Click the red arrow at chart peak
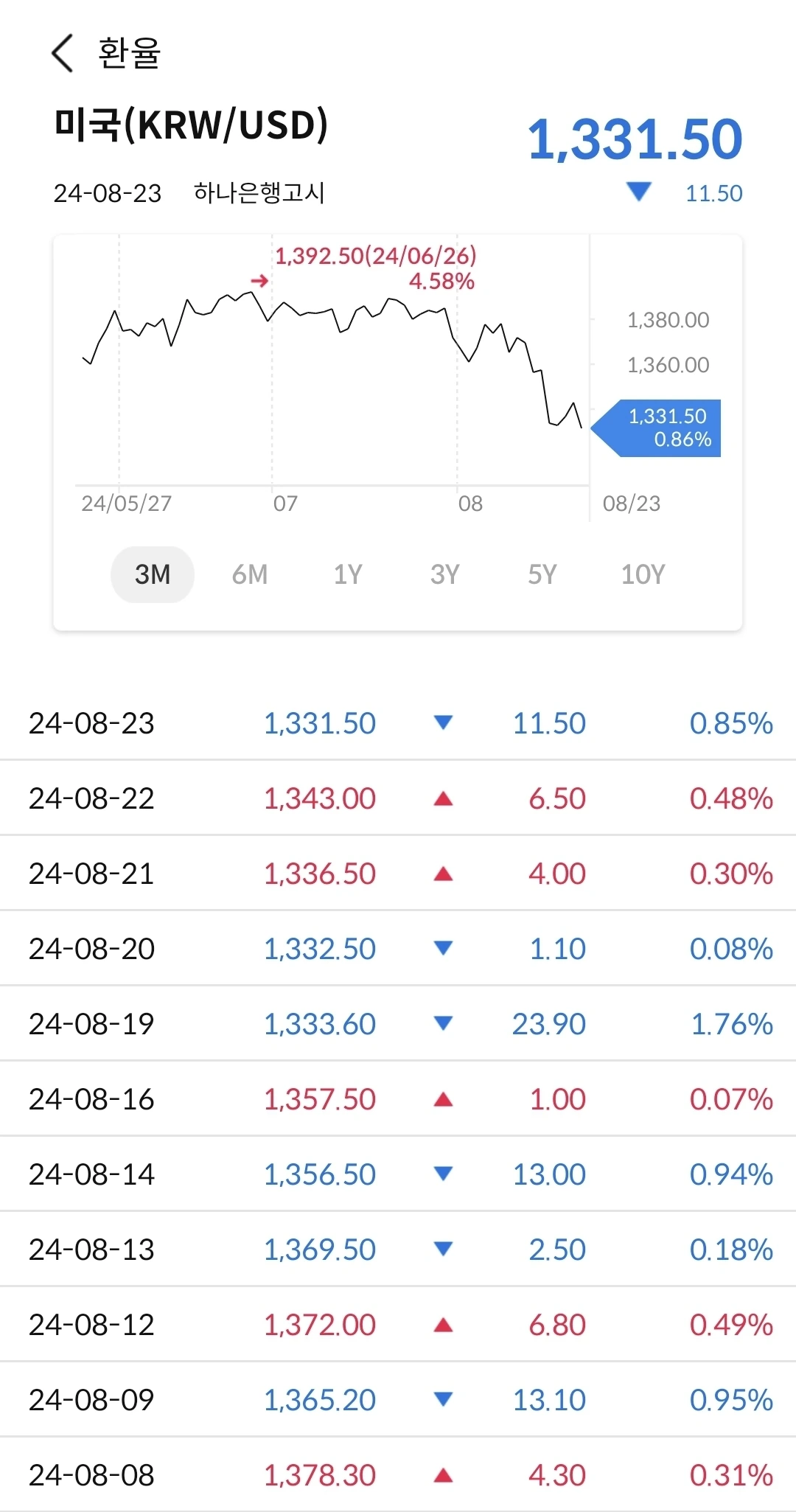 click(259, 281)
